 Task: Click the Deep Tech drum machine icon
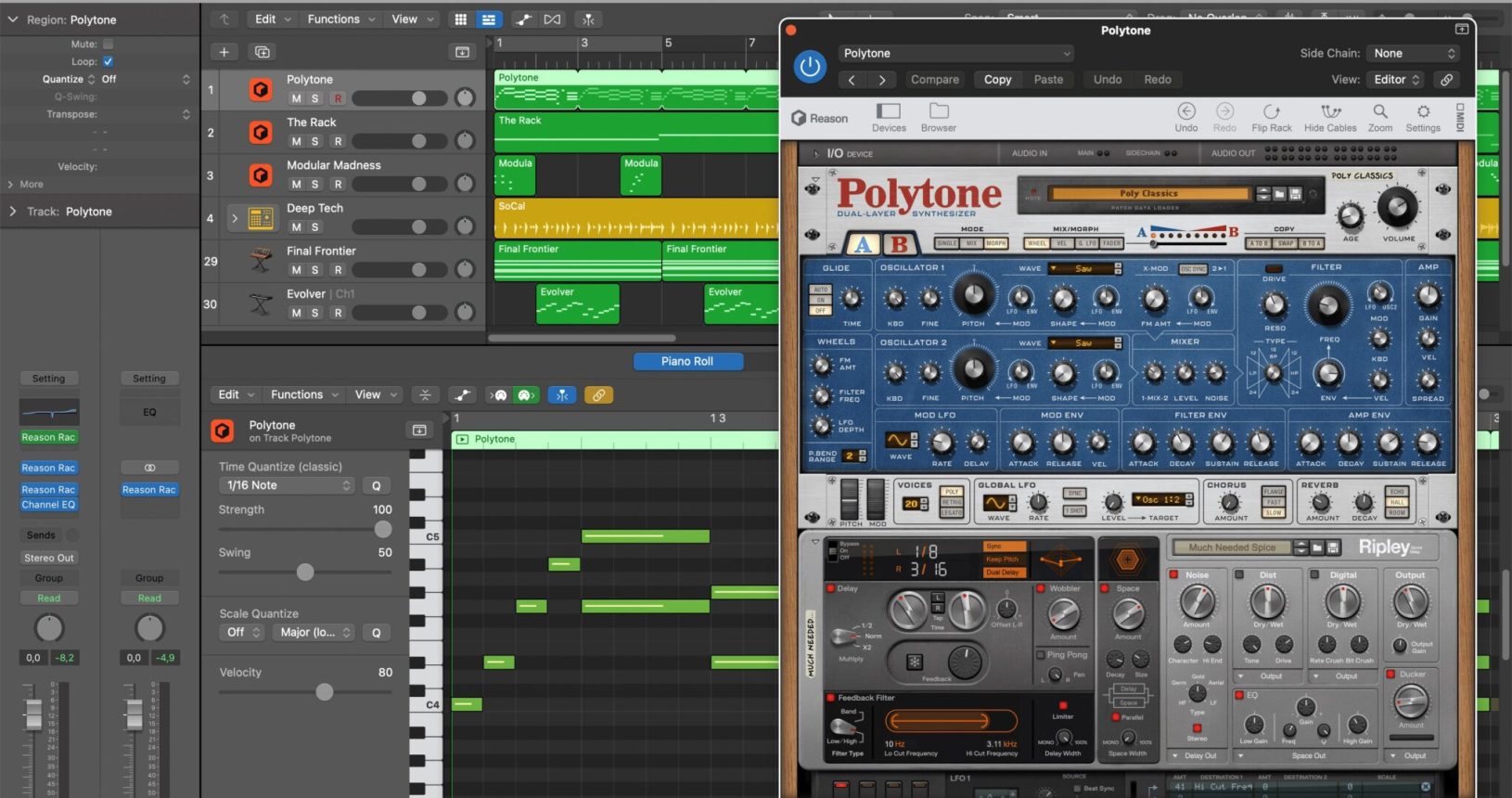pyautogui.click(x=261, y=218)
